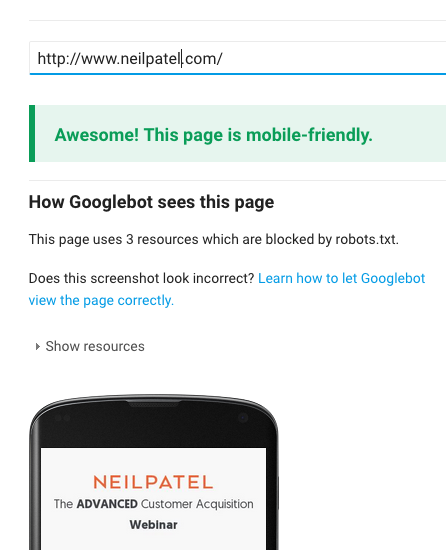Select the 'How Googlebot sees this page' heading

click(151, 202)
